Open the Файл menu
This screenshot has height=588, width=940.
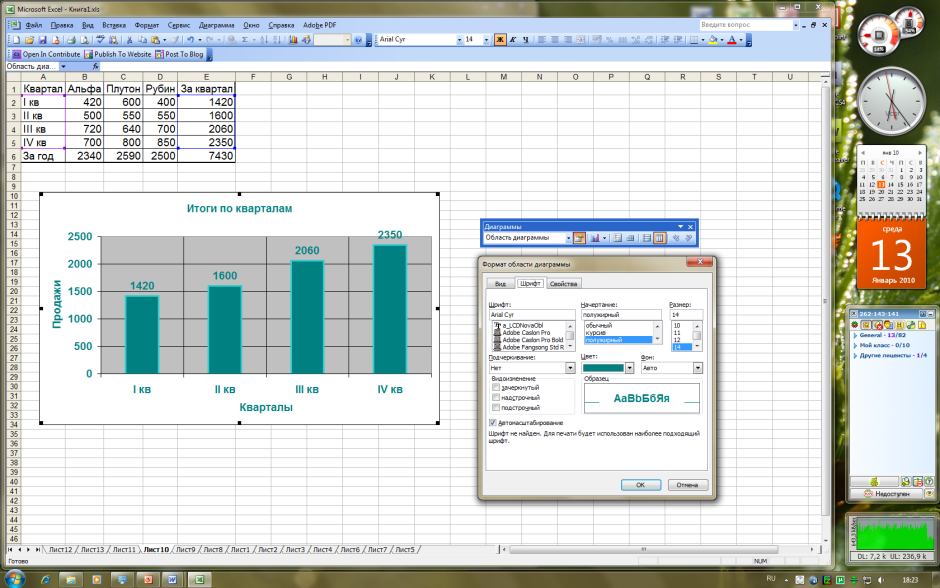click(33, 25)
